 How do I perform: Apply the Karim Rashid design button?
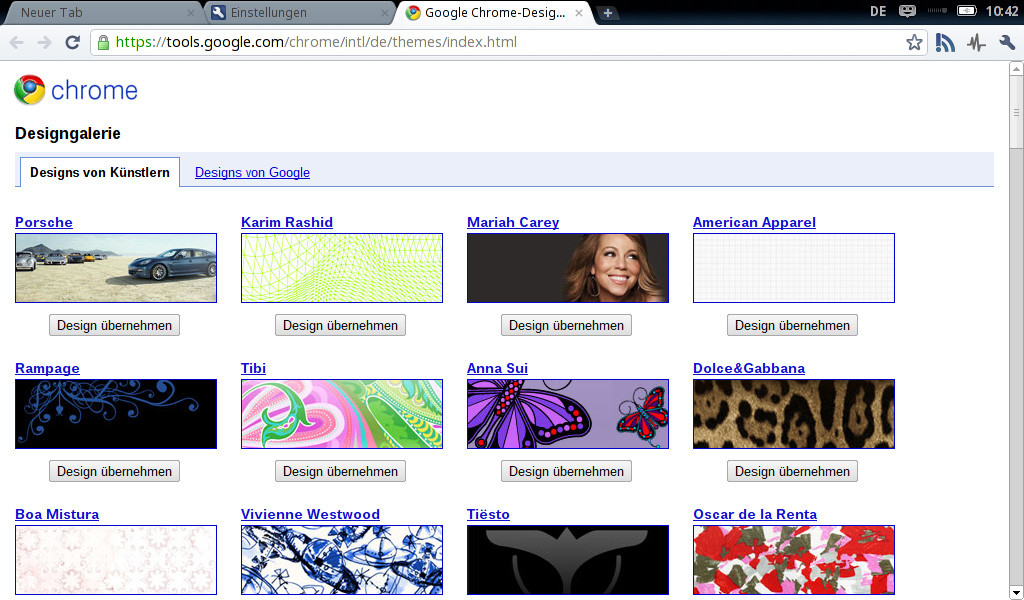click(340, 325)
